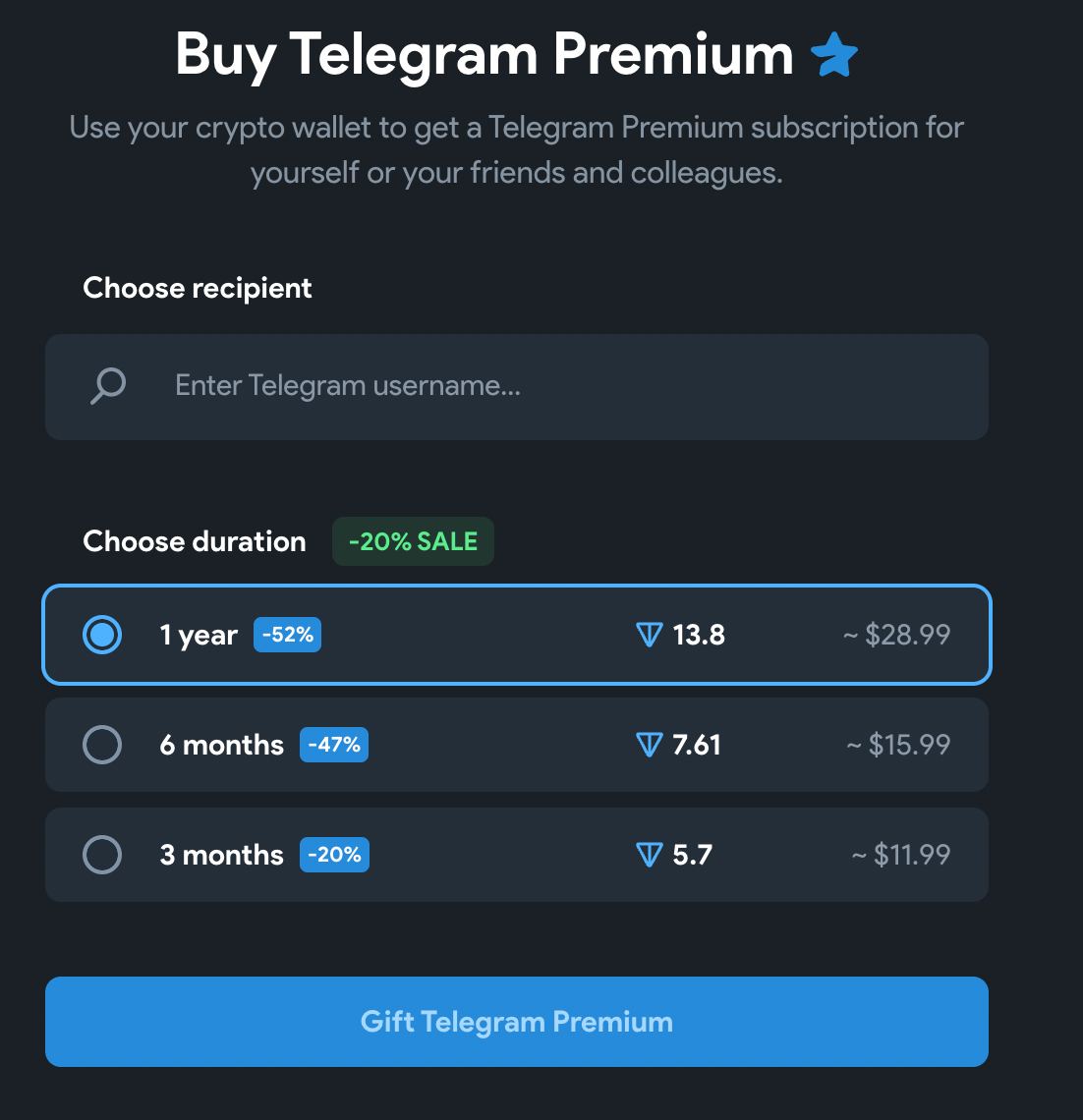Click the 13.8 TON amount
1083x1120 pixels.
click(x=699, y=635)
